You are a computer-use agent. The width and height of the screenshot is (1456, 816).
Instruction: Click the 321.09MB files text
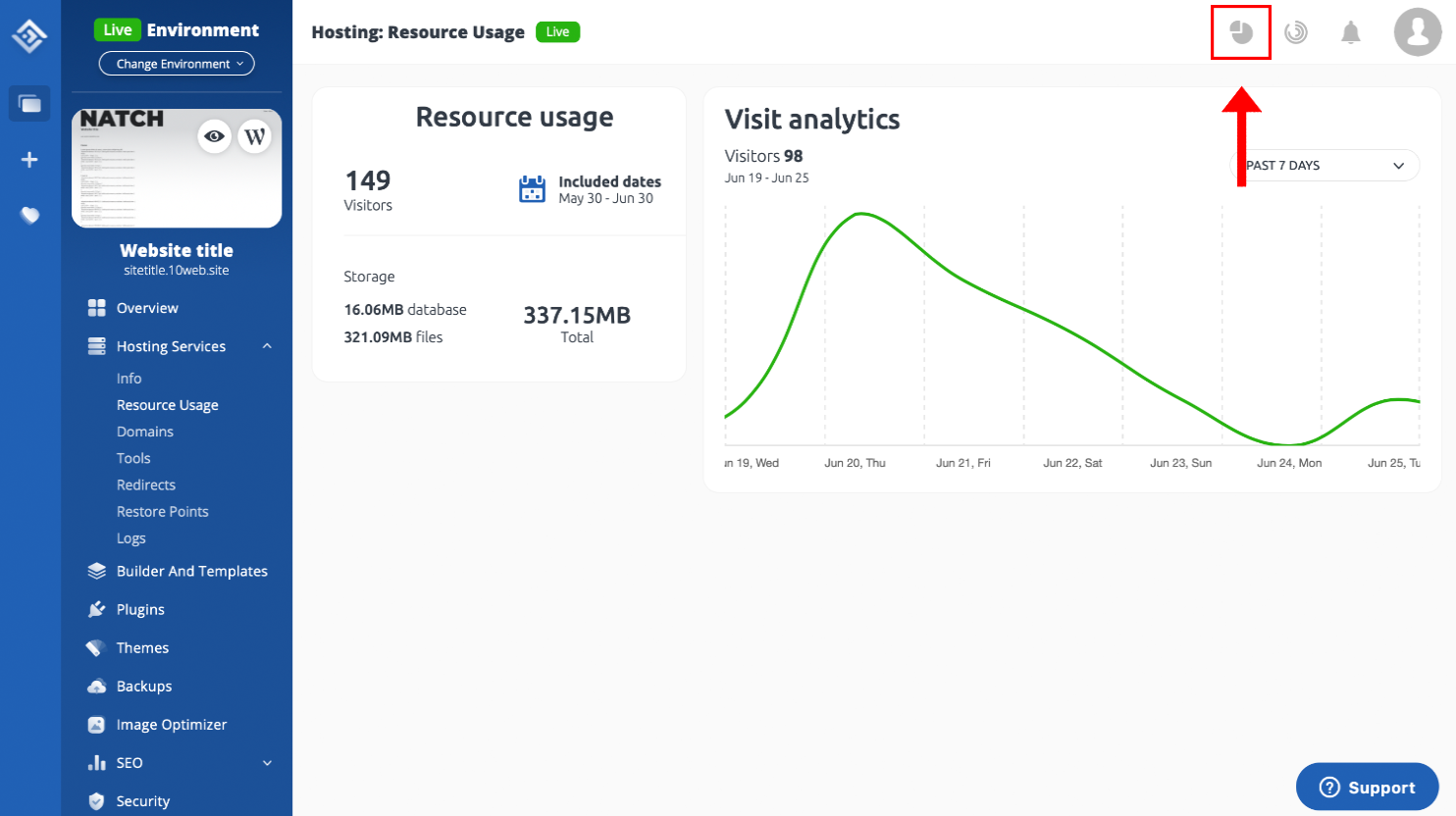[x=392, y=337]
